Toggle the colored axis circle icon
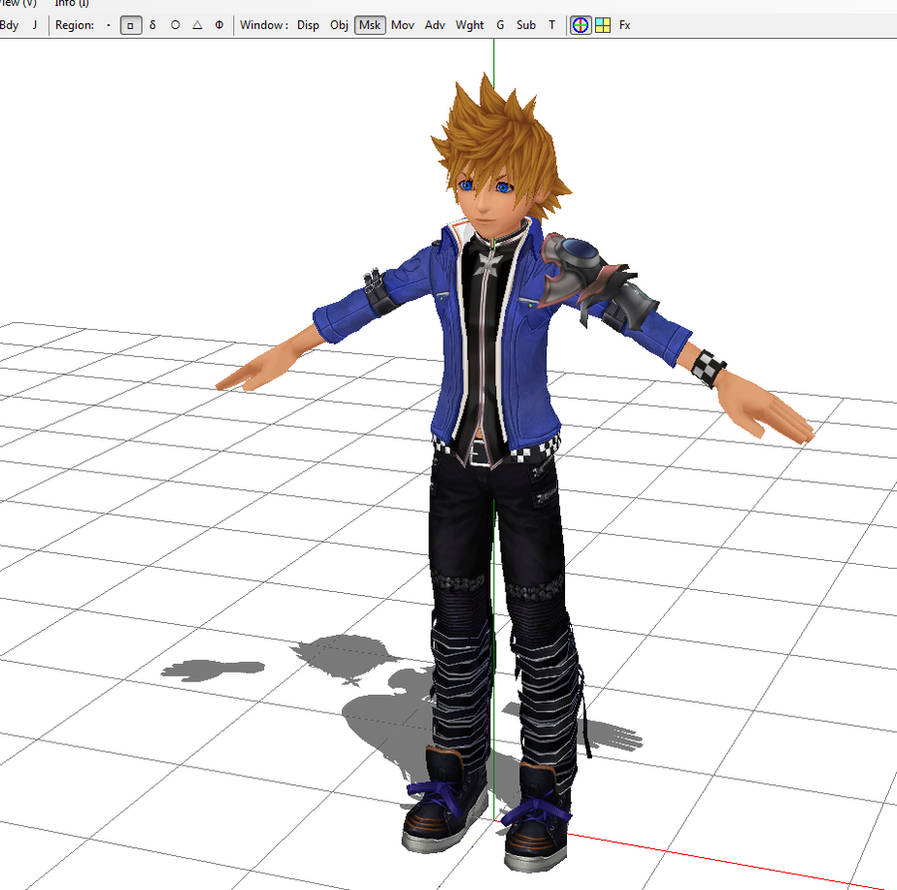 pyautogui.click(x=580, y=25)
